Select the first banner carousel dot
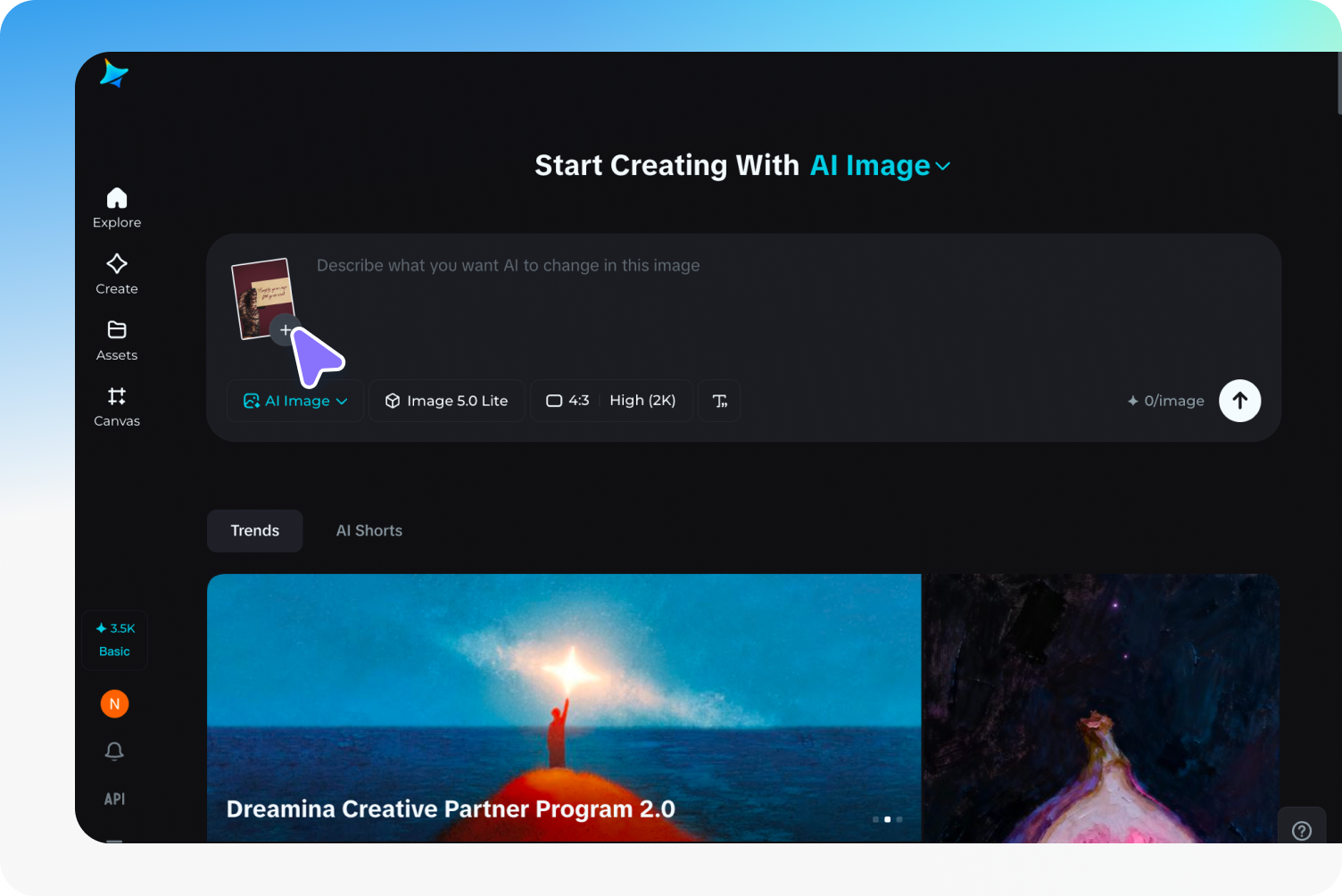 click(876, 819)
